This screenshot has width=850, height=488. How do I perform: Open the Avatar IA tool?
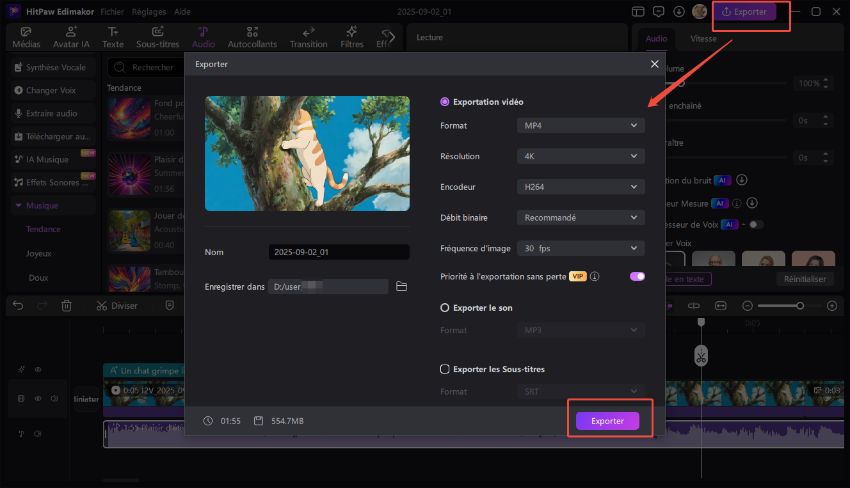tap(71, 37)
